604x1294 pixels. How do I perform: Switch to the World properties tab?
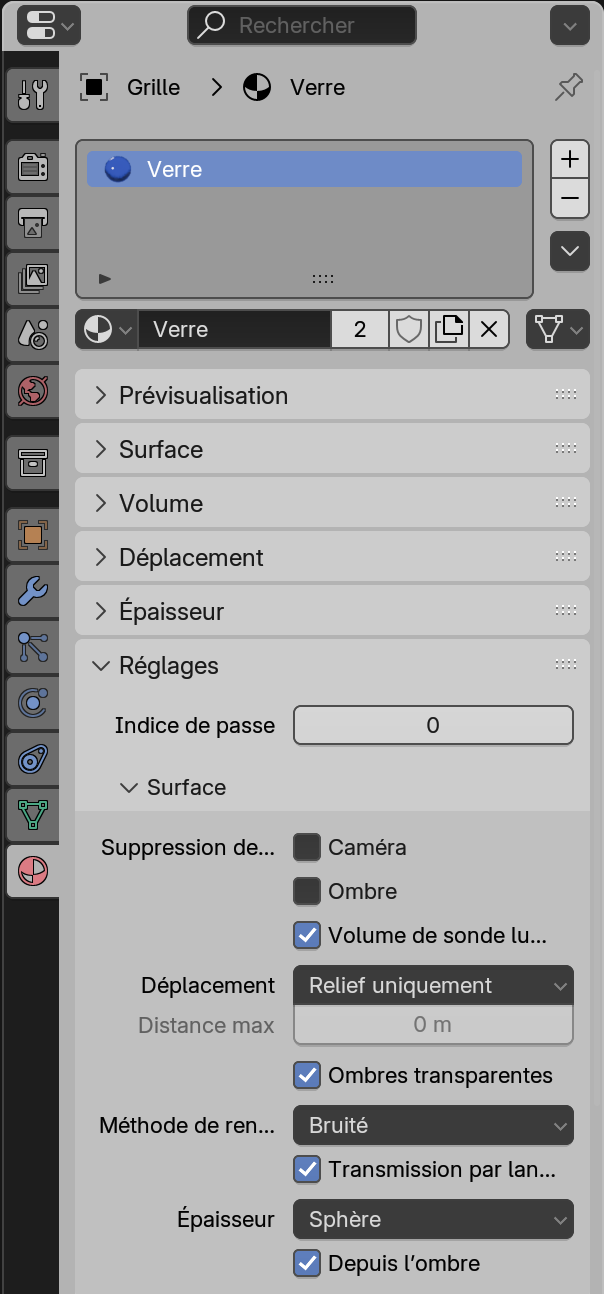(x=33, y=389)
